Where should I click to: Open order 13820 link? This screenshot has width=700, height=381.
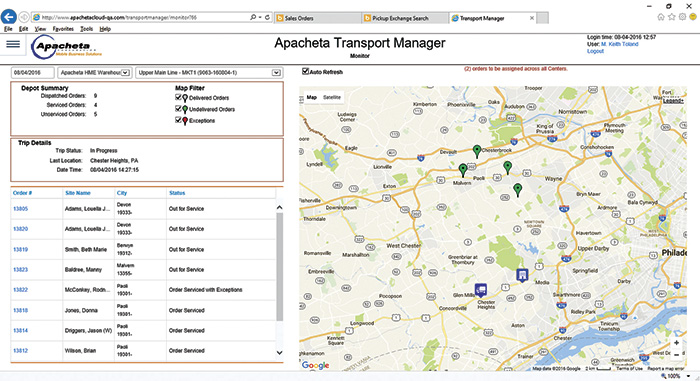[x=21, y=229]
